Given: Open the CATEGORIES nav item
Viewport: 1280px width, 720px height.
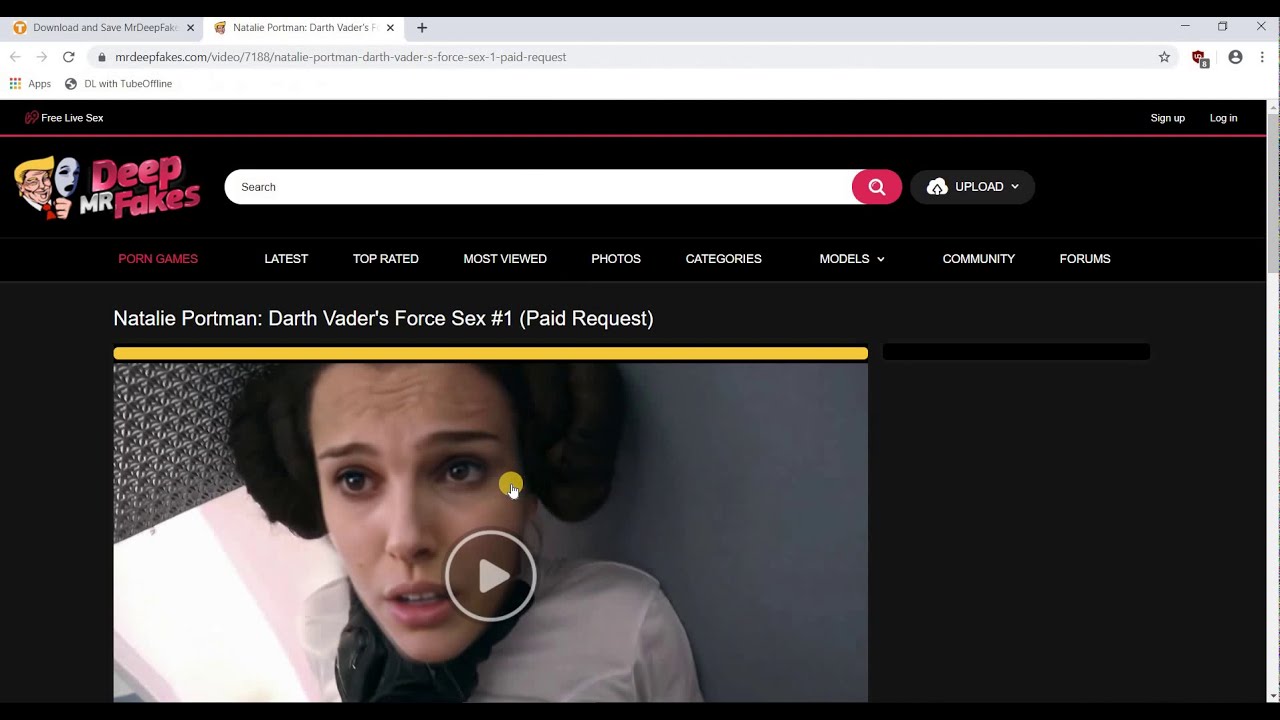Looking at the screenshot, I should click(x=724, y=259).
